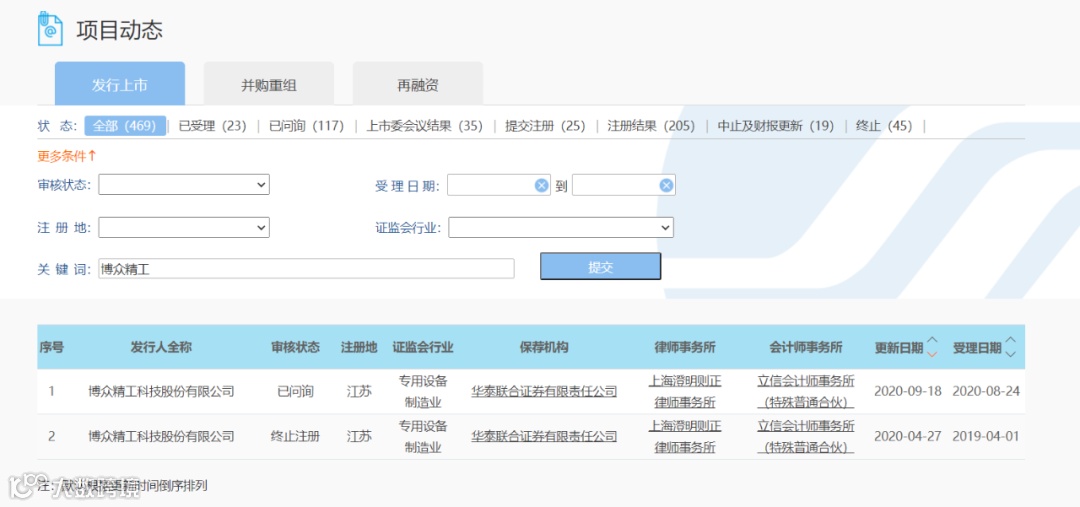Open row 1 华泰联合证券有限责任公司 link
Viewport: 1080px width, 507px height.
pyautogui.click(x=544, y=392)
